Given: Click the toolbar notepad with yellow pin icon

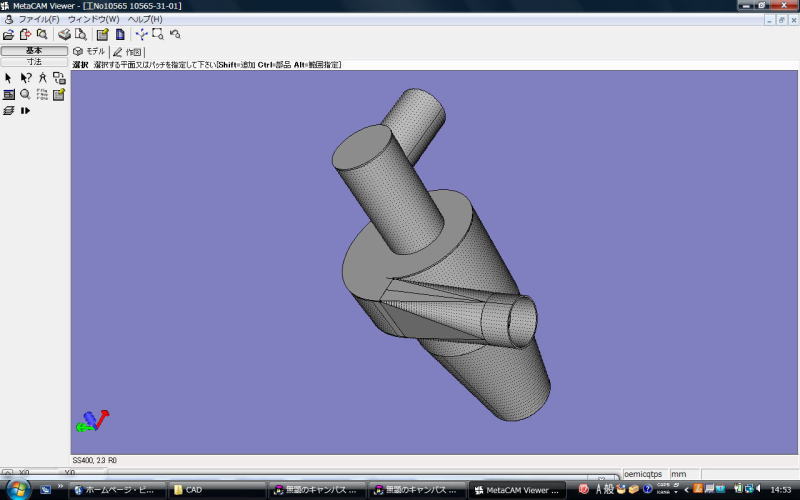Looking at the screenshot, I should tap(103, 35).
